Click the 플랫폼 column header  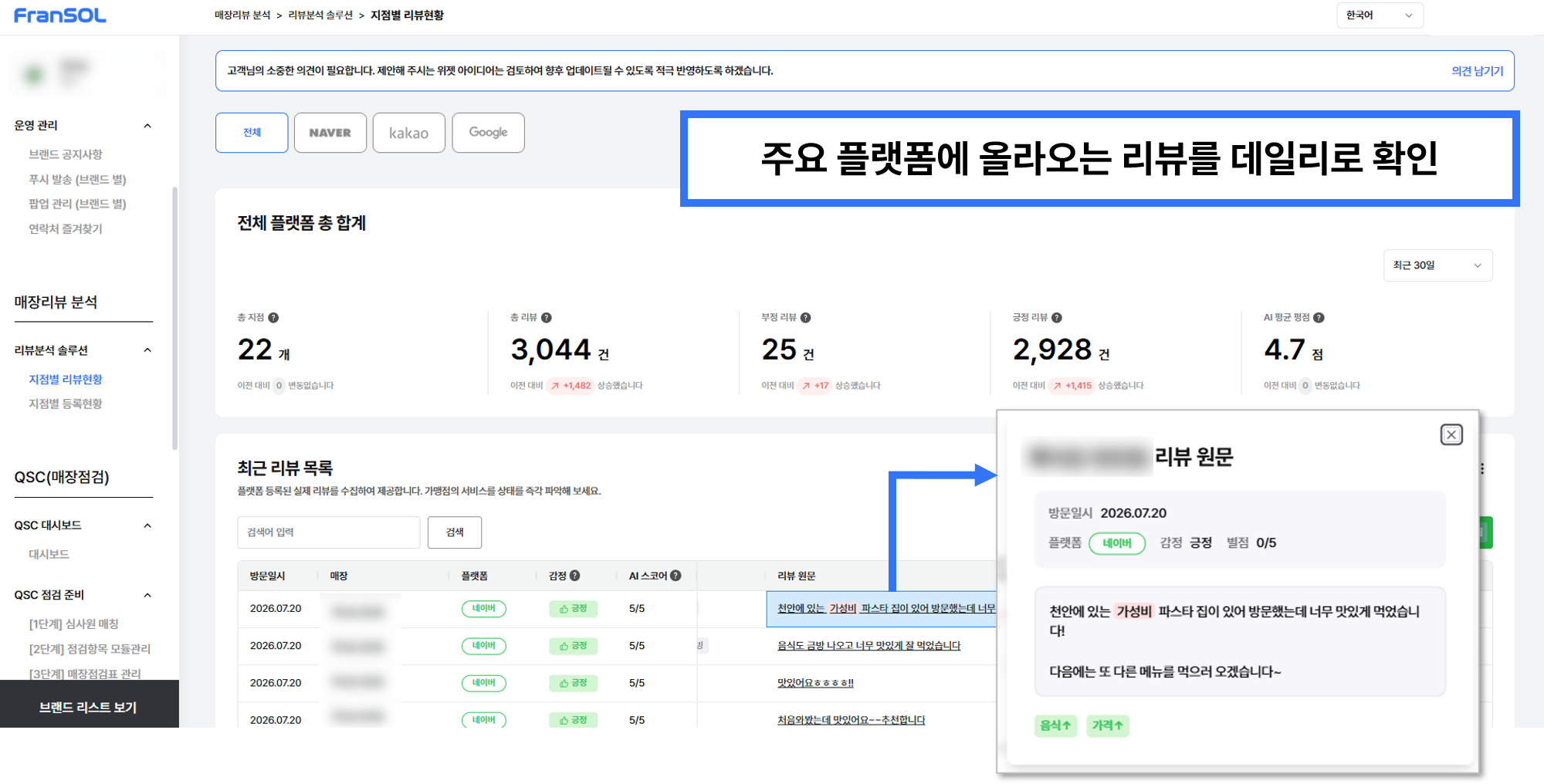[x=474, y=576]
